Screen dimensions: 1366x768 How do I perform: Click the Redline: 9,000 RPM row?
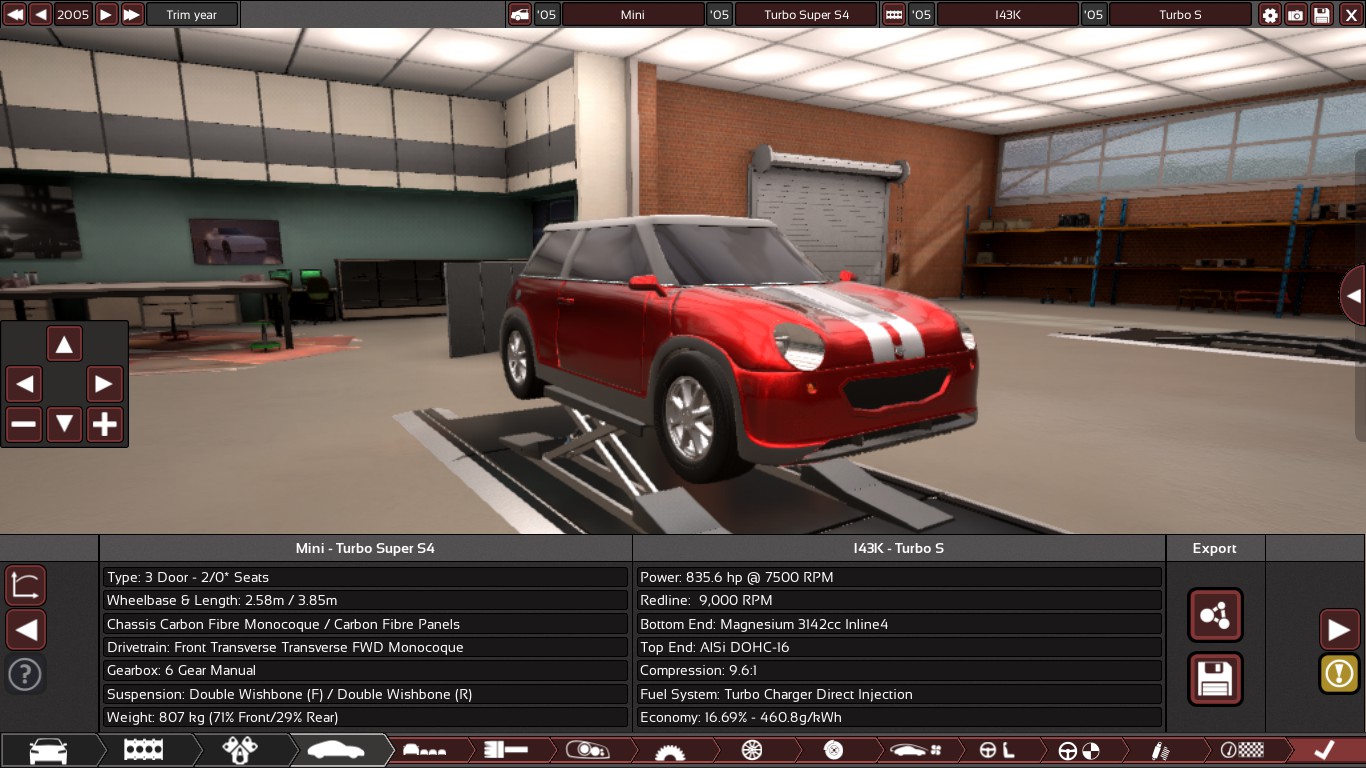[x=899, y=600]
